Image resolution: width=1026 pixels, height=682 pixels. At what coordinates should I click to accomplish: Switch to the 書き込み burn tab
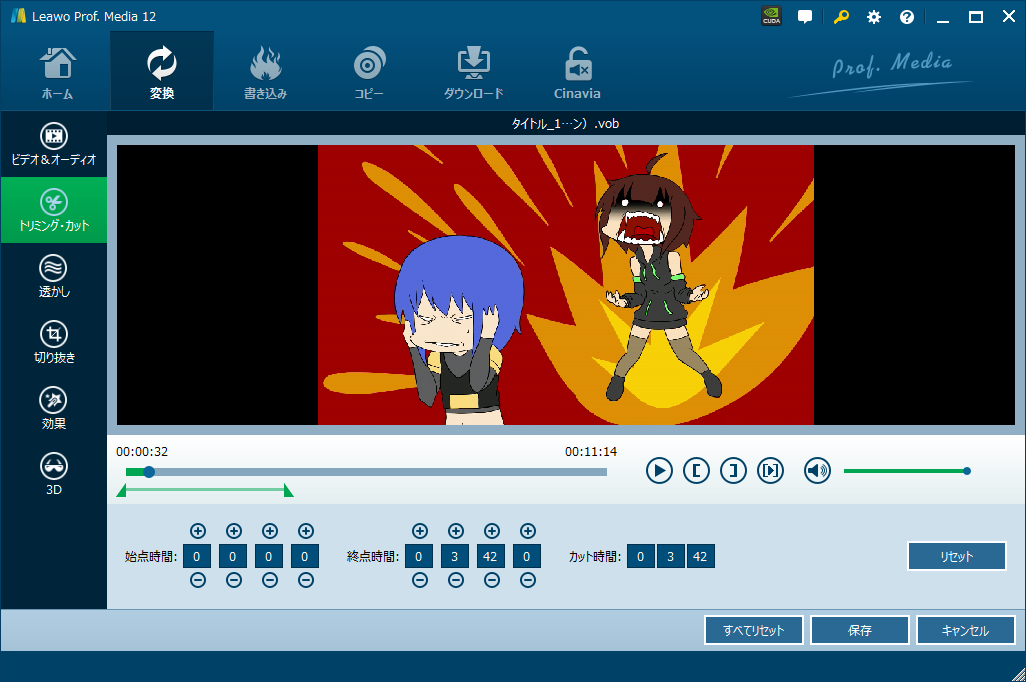[x=265, y=72]
